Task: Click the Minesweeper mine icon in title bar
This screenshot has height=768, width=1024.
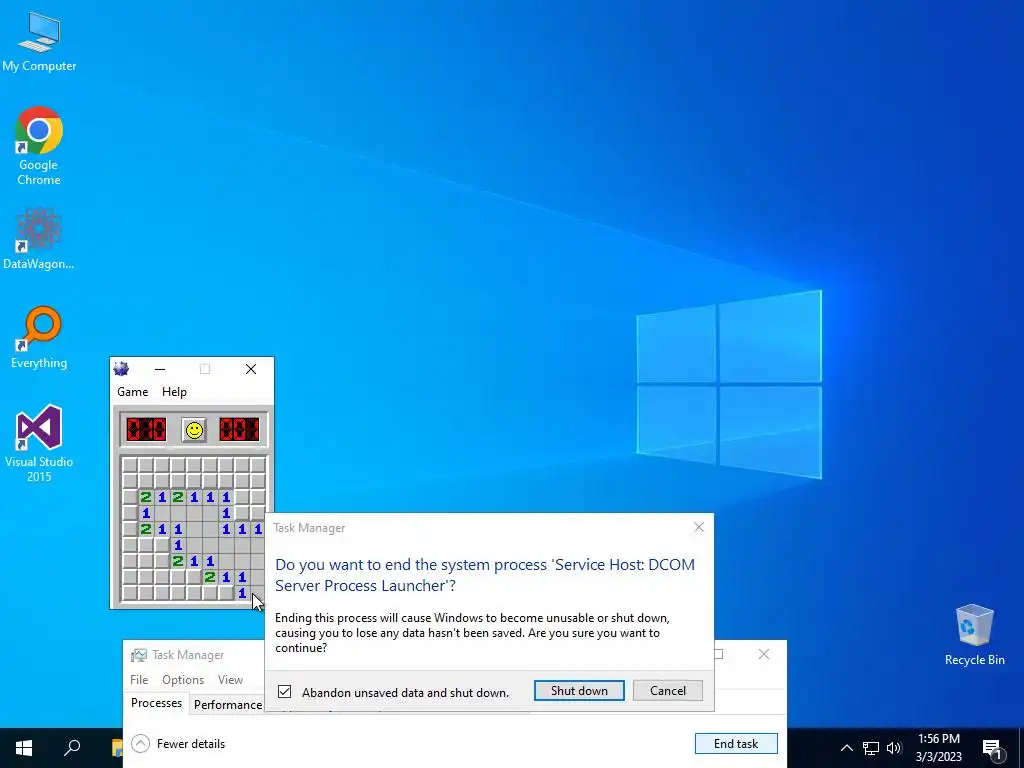Action: (121, 369)
